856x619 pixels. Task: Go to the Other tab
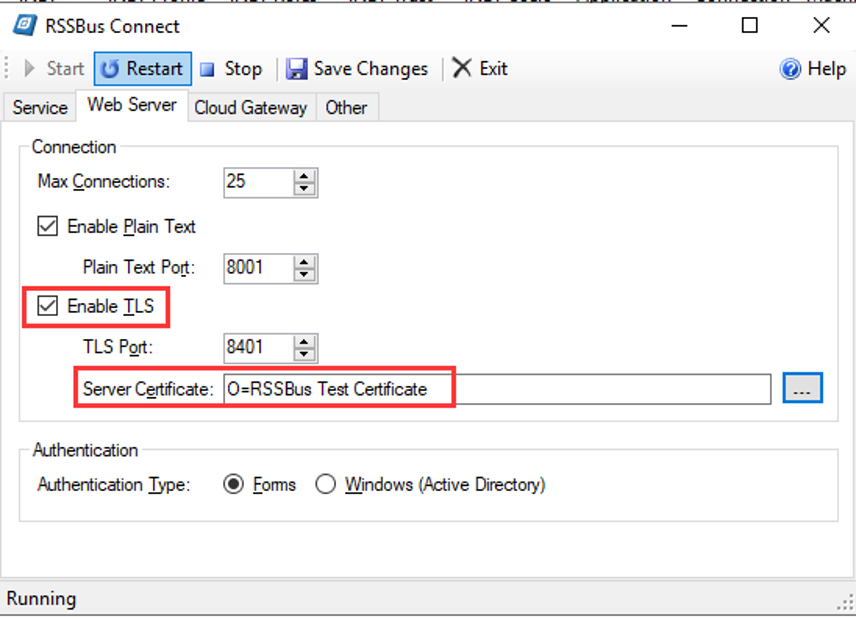coord(346,108)
